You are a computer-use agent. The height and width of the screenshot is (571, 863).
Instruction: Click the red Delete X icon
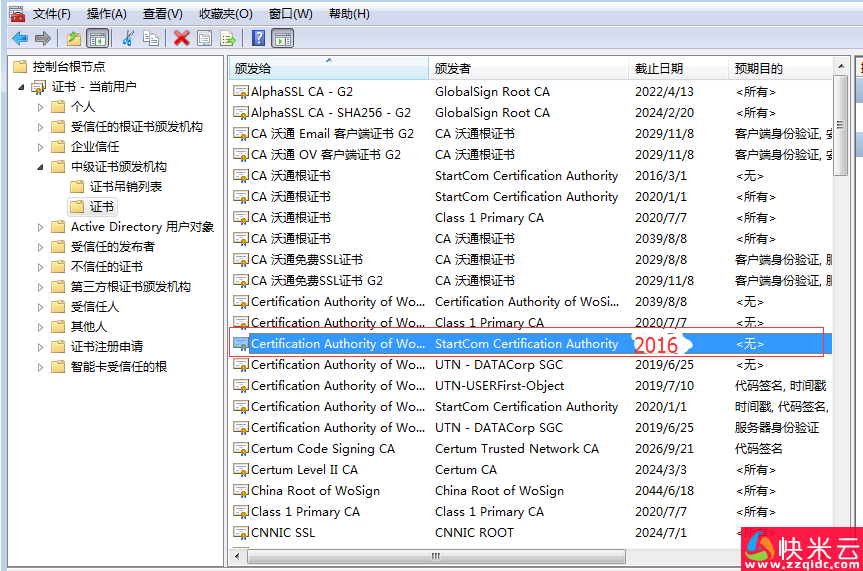tap(182, 39)
